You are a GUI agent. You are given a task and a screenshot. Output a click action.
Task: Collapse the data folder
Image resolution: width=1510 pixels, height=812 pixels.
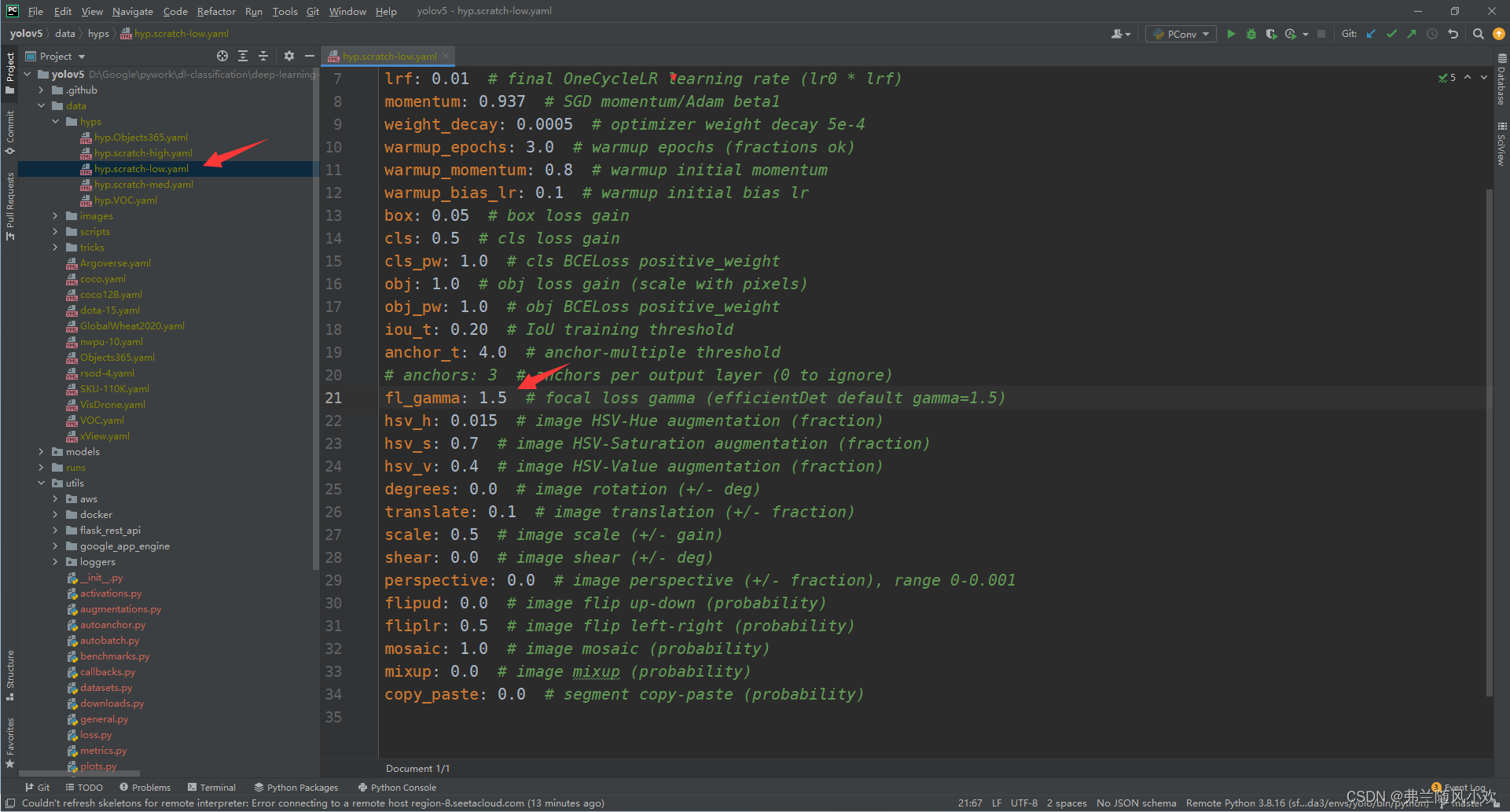pyautogui.click(x=42, y=106)
